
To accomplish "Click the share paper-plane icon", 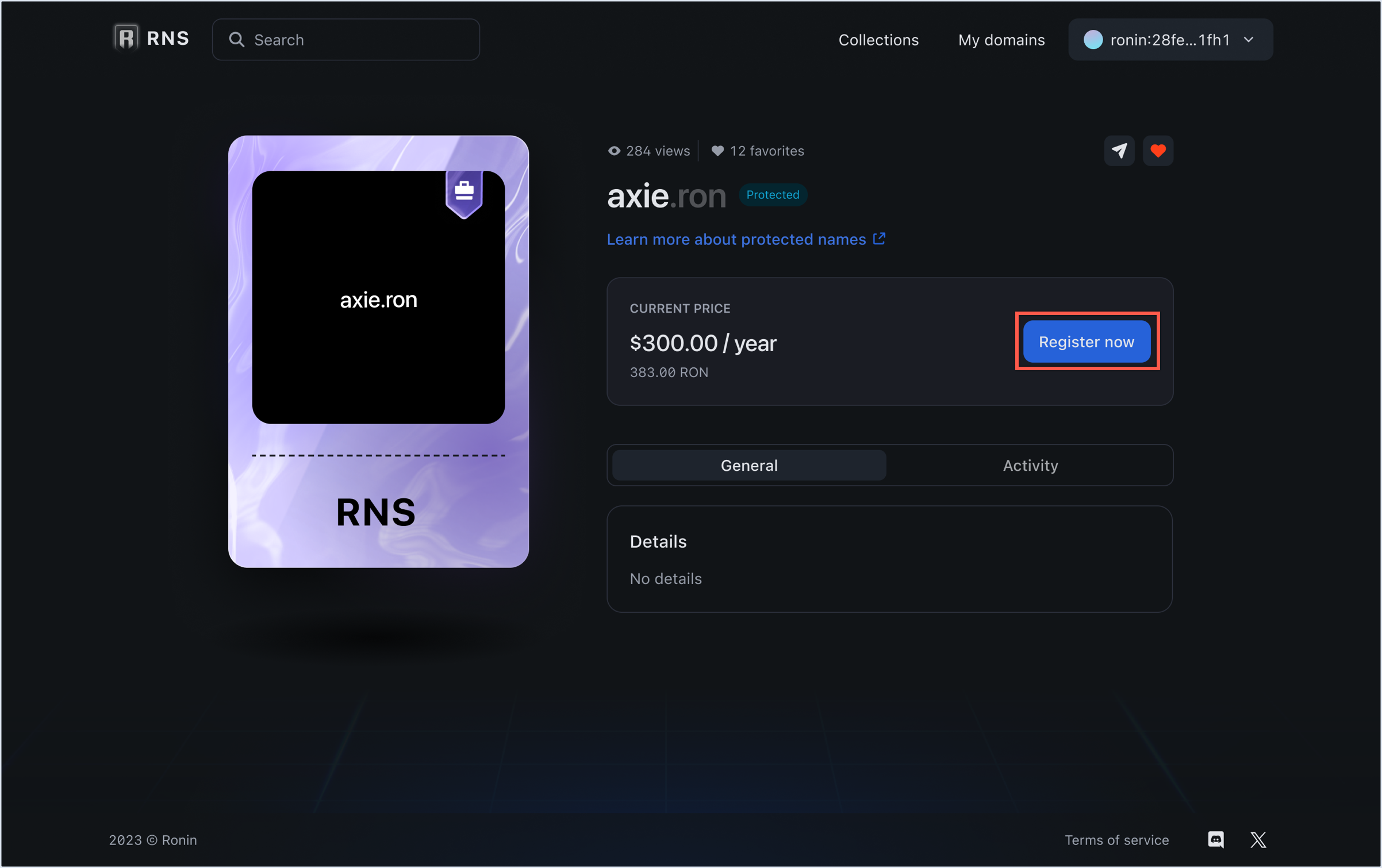I will [1119, 151].
